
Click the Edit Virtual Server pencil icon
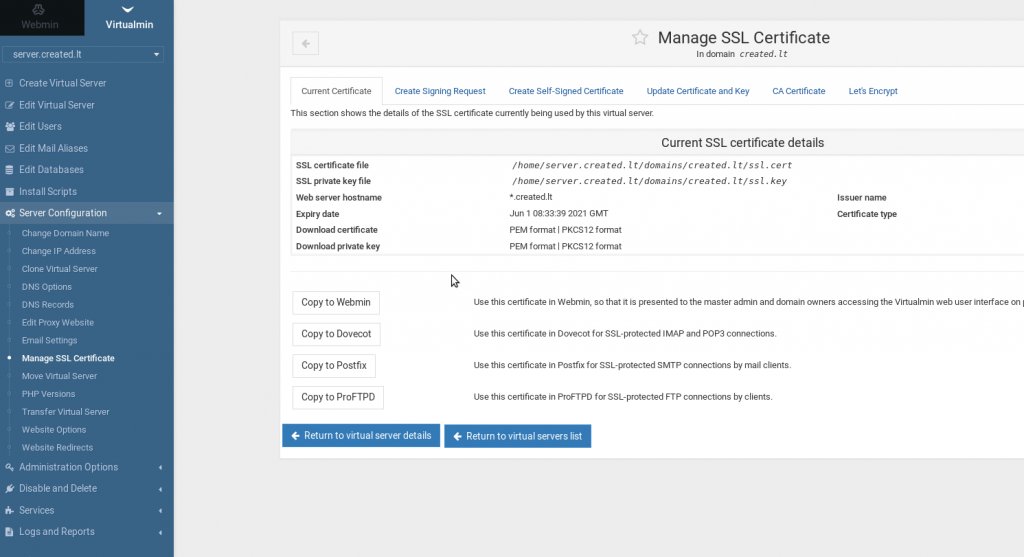click(9, 105)
